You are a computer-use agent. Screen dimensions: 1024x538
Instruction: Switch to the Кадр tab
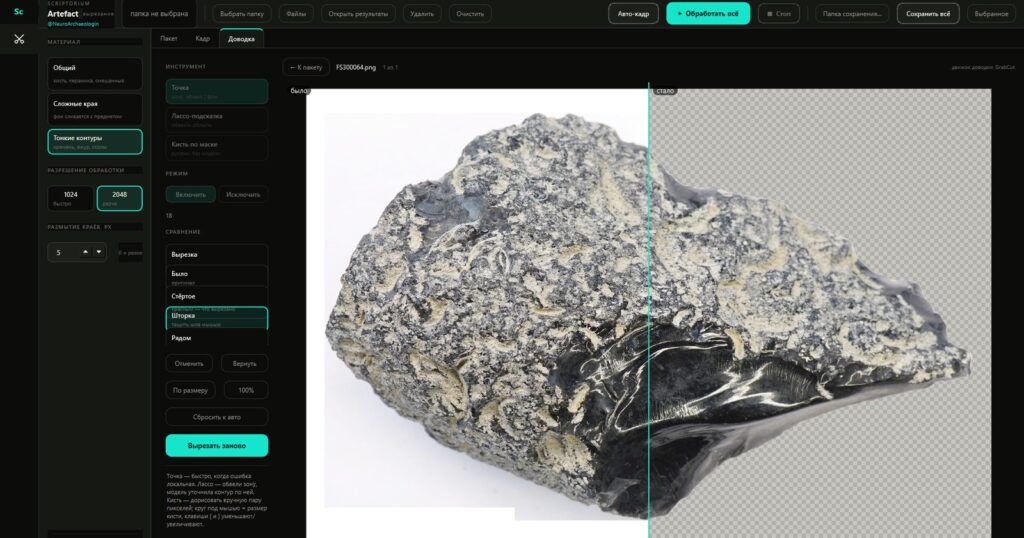click(x=202, y=39)
